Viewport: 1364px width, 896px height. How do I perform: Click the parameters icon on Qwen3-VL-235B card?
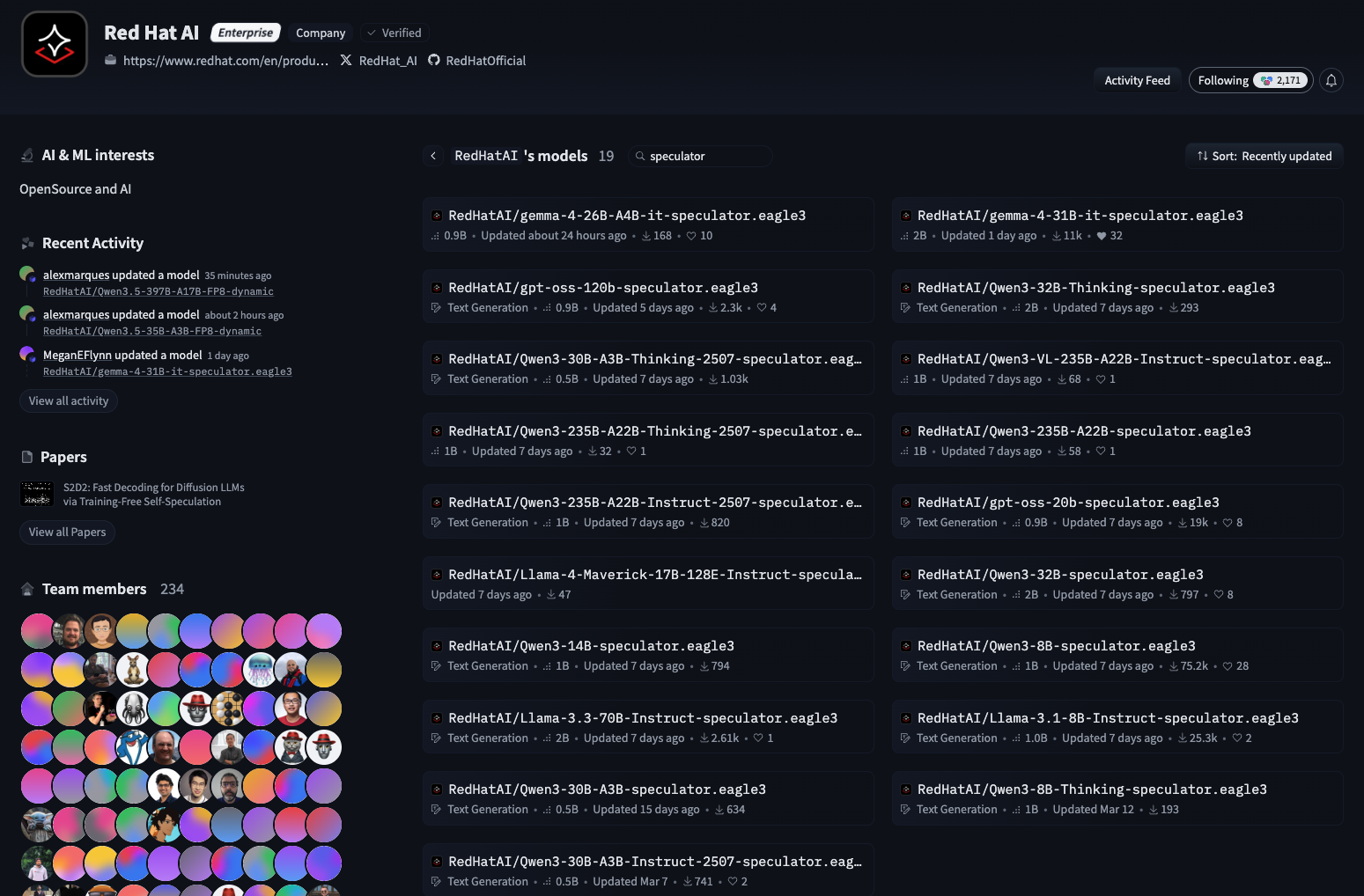[x=904, y=379]
